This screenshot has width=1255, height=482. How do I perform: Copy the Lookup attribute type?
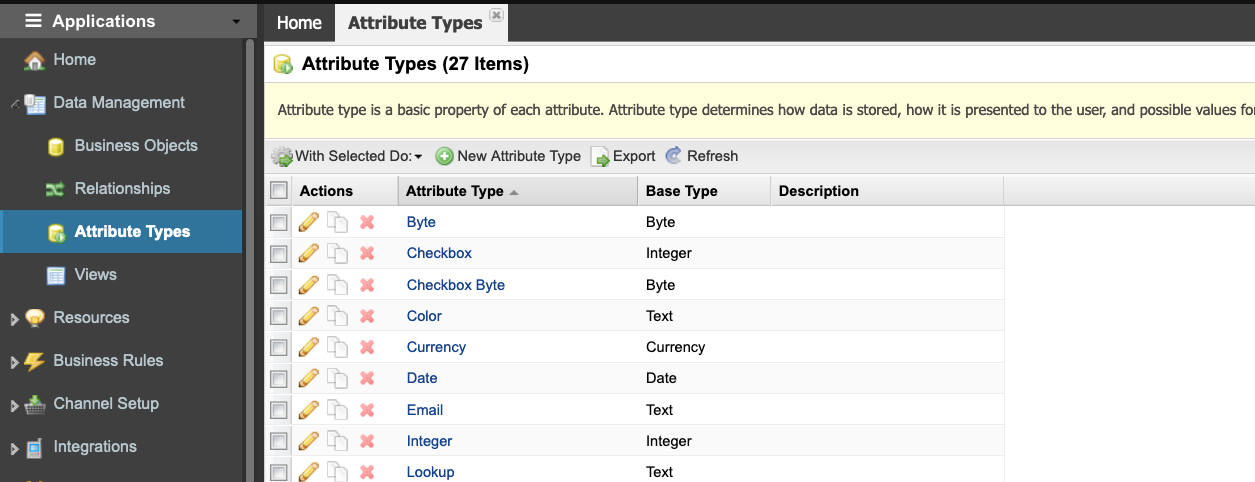338,472
